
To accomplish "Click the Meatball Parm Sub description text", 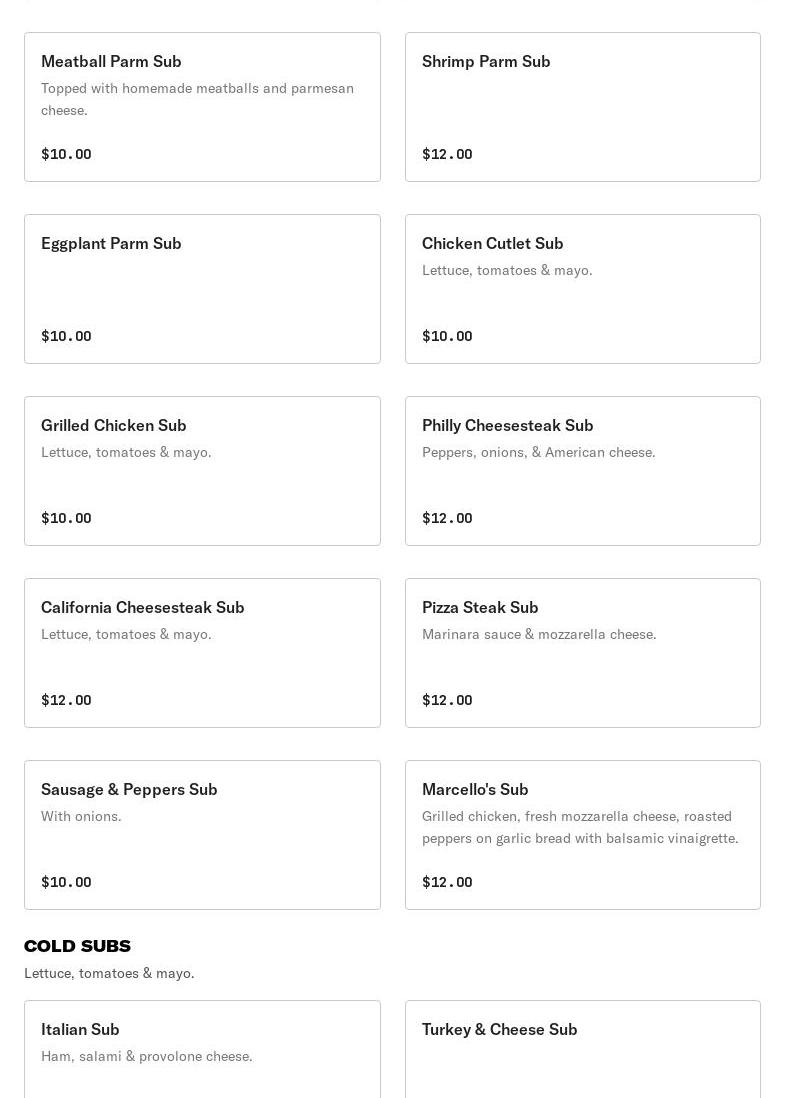I will (197, 99).
